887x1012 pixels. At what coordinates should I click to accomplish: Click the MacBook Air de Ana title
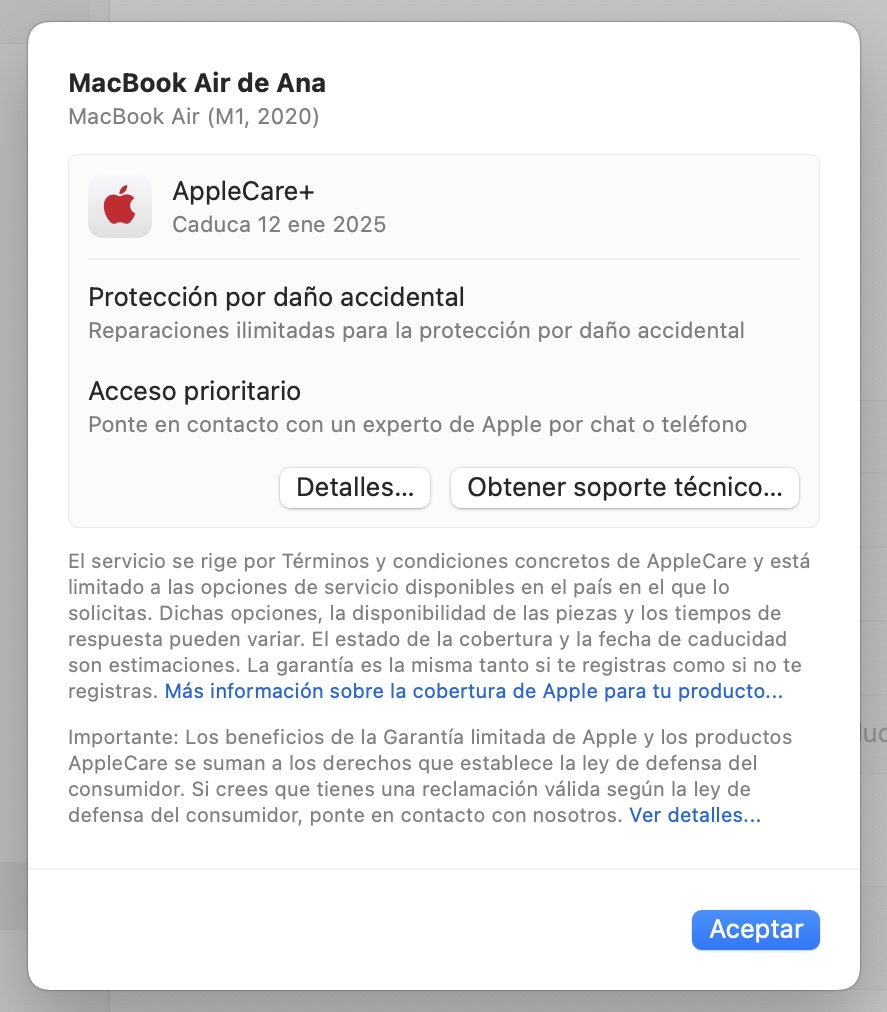[197, 83]
